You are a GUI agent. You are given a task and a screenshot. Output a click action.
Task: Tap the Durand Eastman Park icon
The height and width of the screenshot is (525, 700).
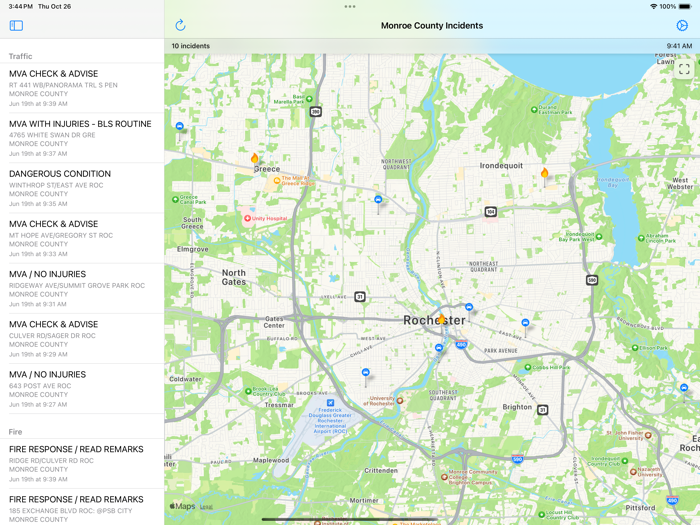coord(534,109)
